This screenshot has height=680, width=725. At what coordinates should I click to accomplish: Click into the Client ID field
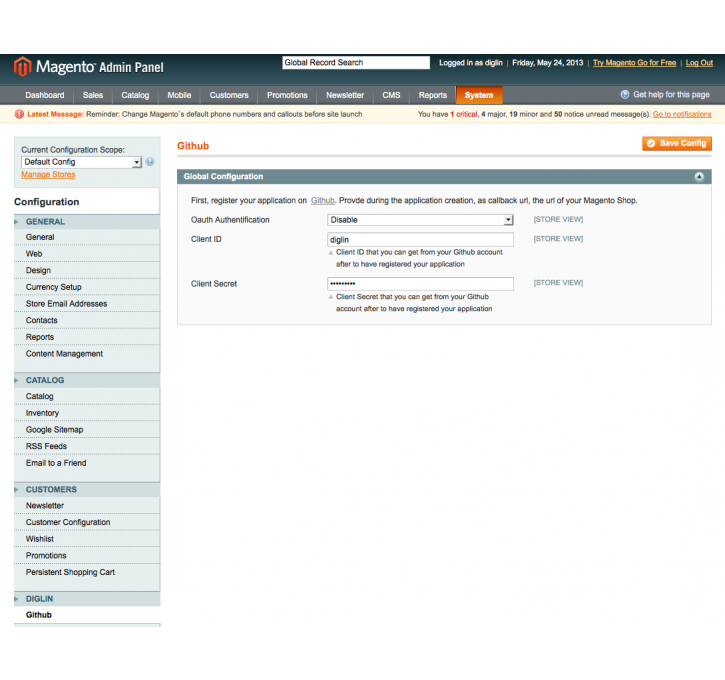(420, 240)
